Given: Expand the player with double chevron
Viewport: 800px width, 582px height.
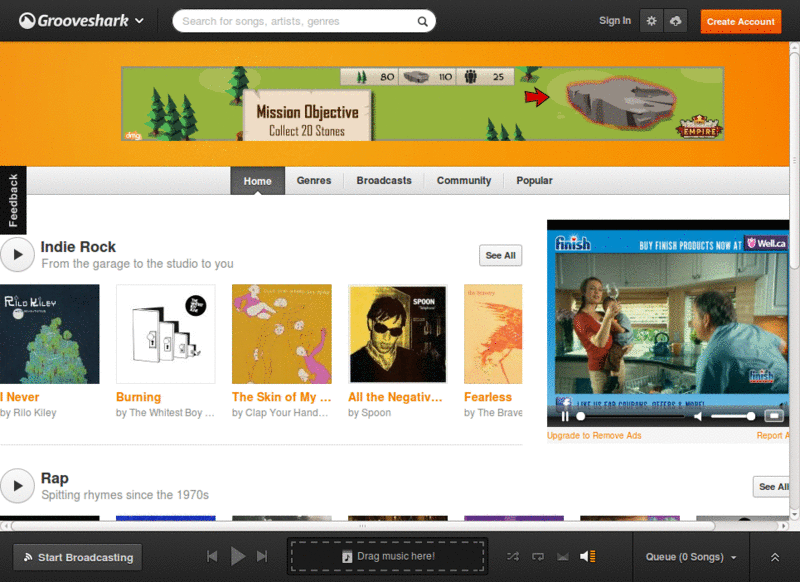Looking at the screenshot, I should click(x=774, y=557).
